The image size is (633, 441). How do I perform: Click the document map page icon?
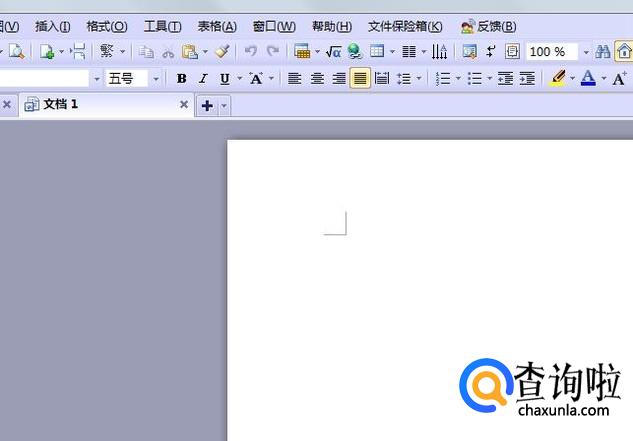click(512, 52)
